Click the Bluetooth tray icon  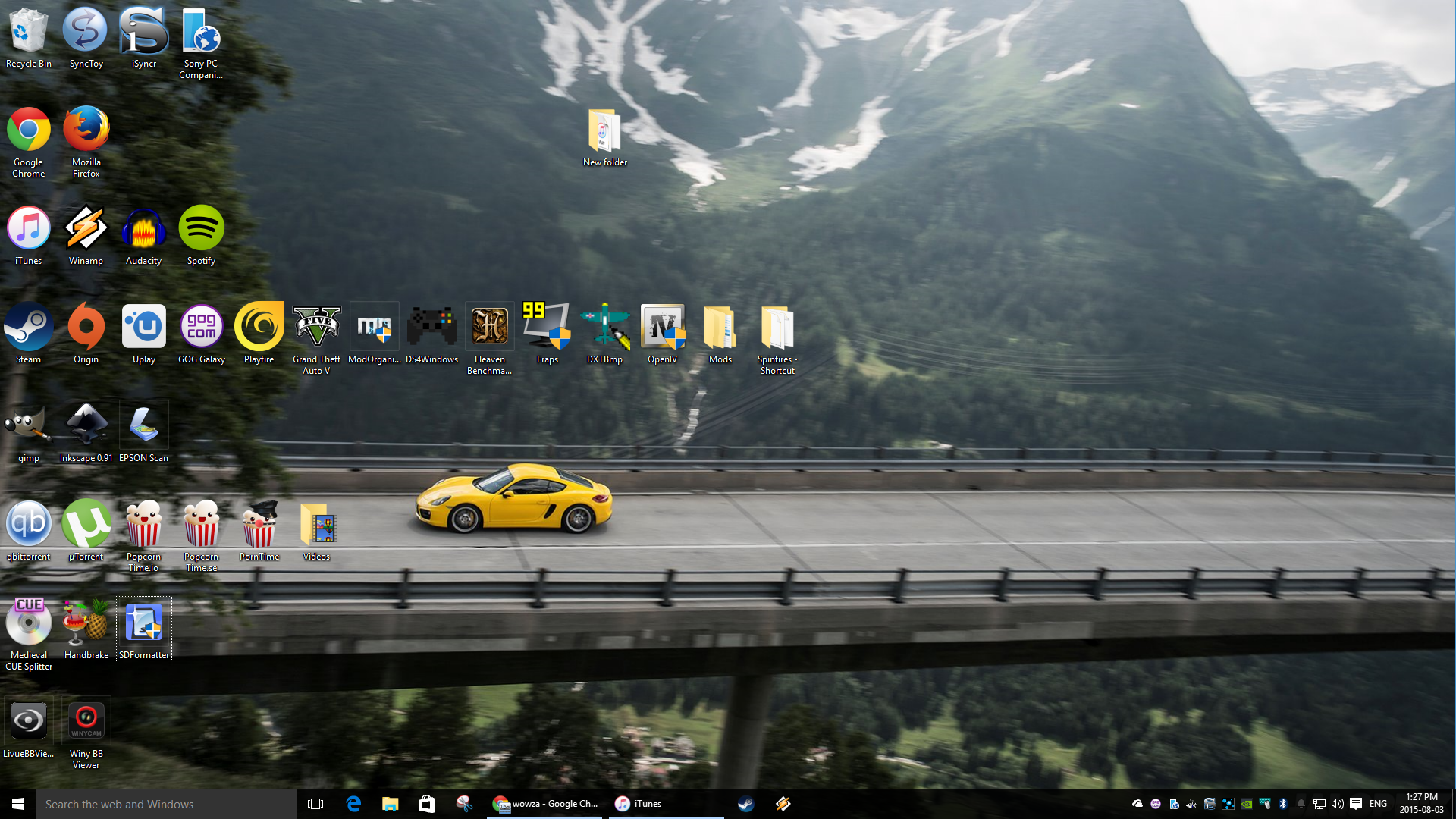point(1283,804)
